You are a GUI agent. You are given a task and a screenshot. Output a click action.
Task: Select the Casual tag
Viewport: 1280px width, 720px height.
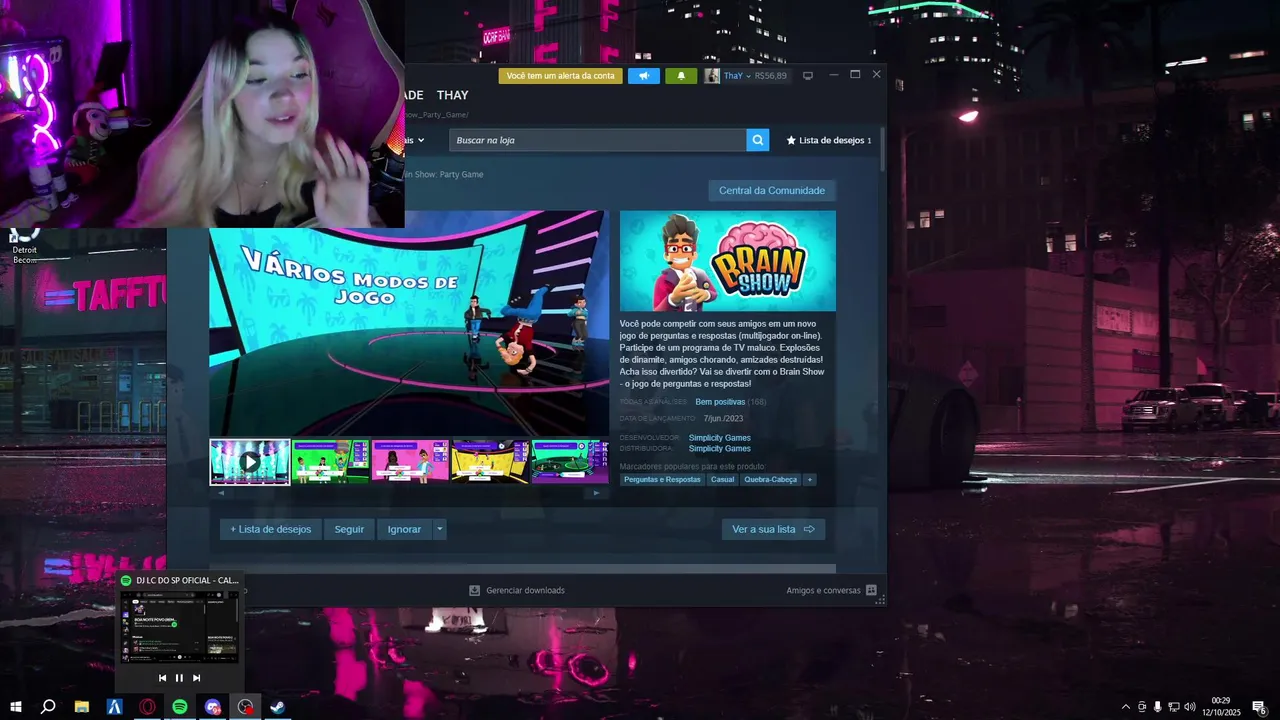[x=722, y=480]
